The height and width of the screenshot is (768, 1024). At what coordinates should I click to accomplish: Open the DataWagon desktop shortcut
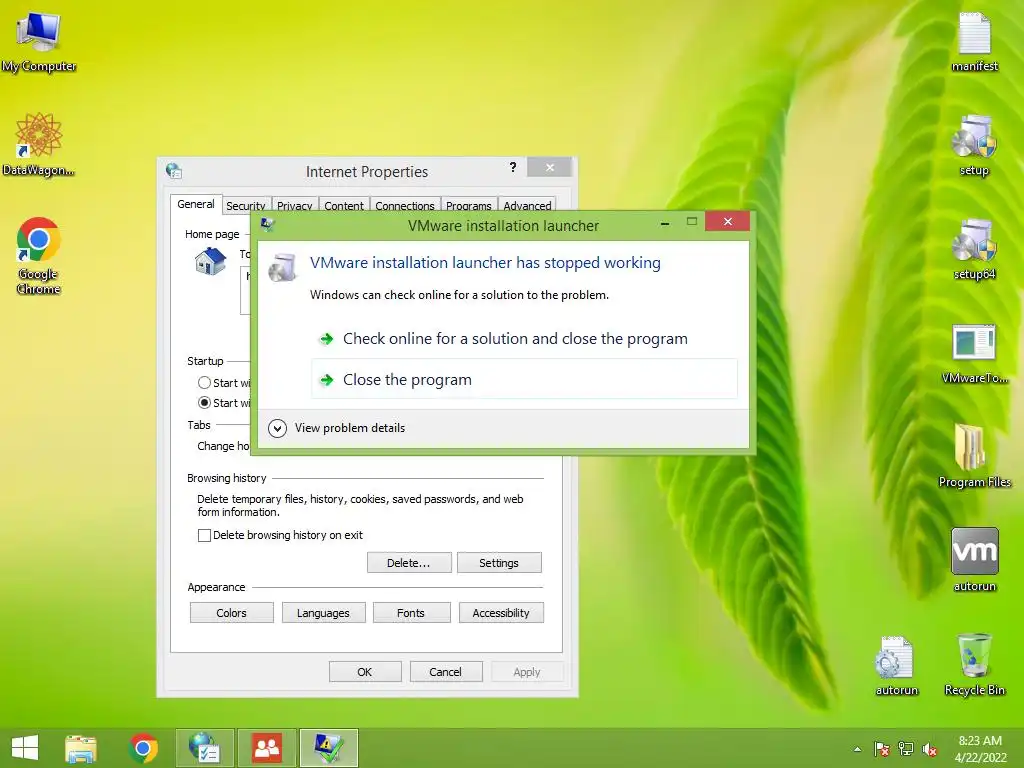point(39,145)
